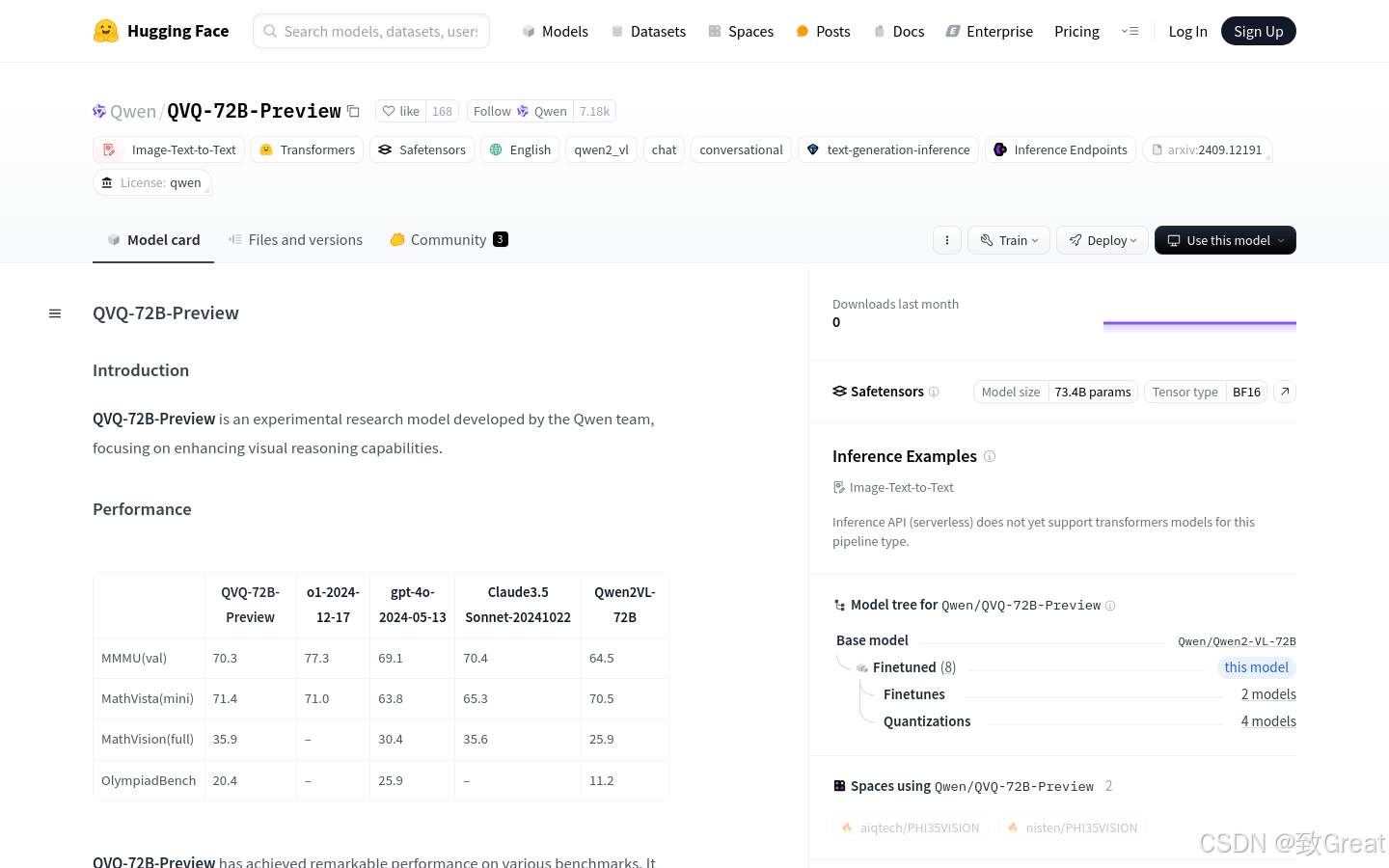Copy model name with clipboard icon
Screen dimensions: 1389x868
coord(353,111)
